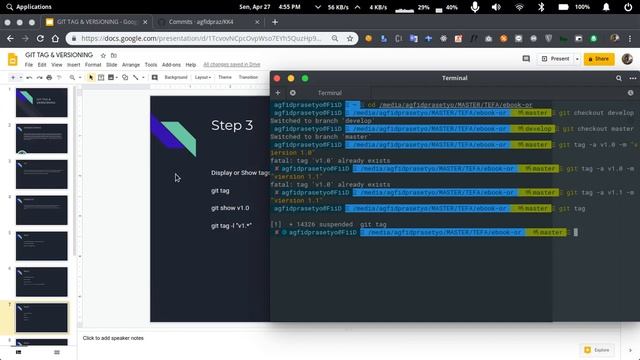The image size is (640, 360).
Task: Close the GIT TAG & VERSIONING browser tab
Action: (x=145, y=22)
